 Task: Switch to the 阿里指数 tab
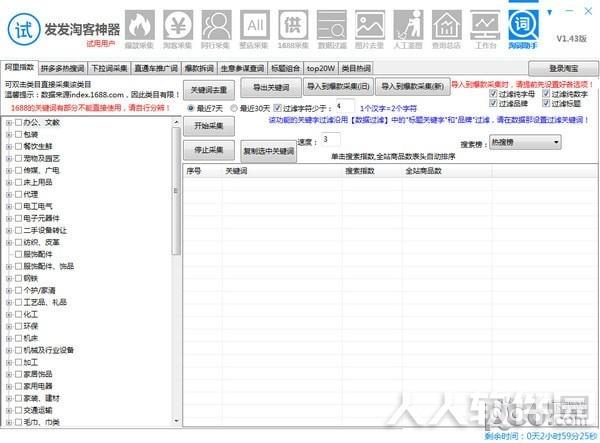click(19, 67)
